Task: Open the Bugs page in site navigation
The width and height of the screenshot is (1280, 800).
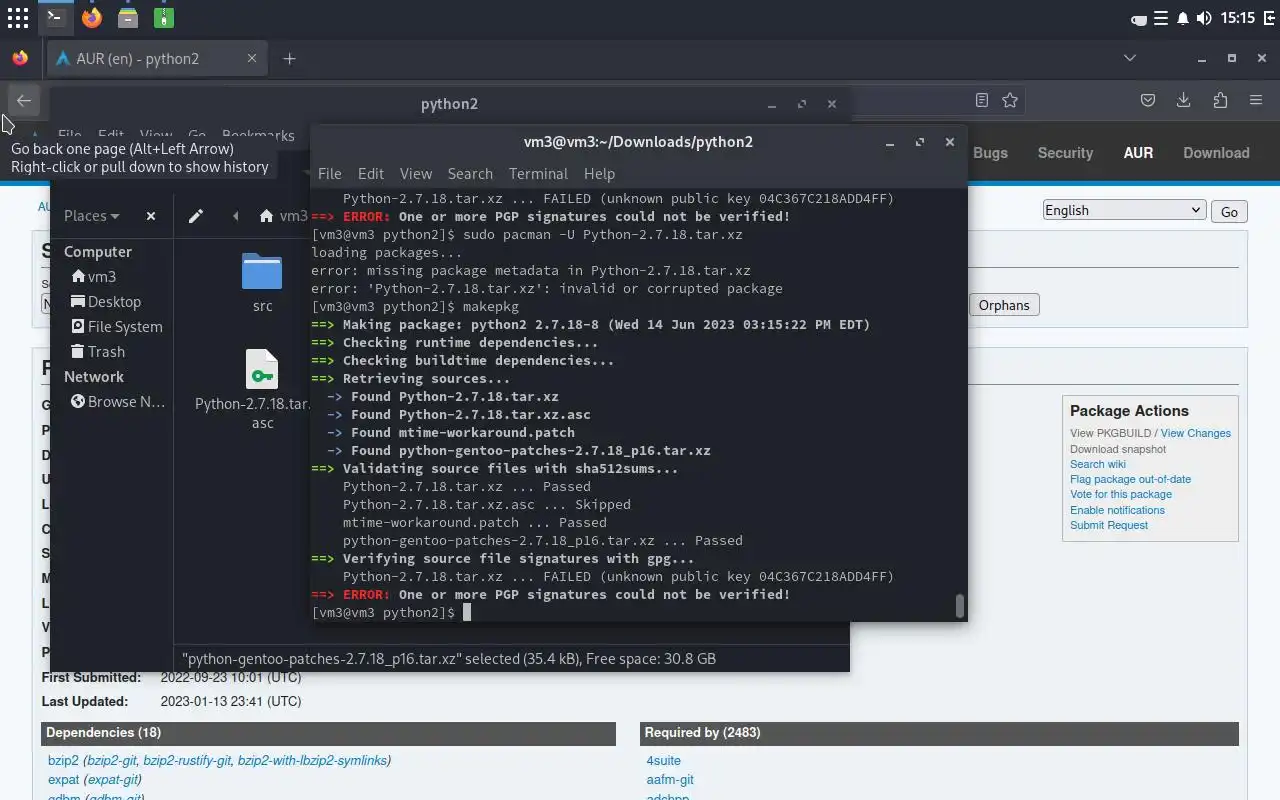Action: pos(990,153)
